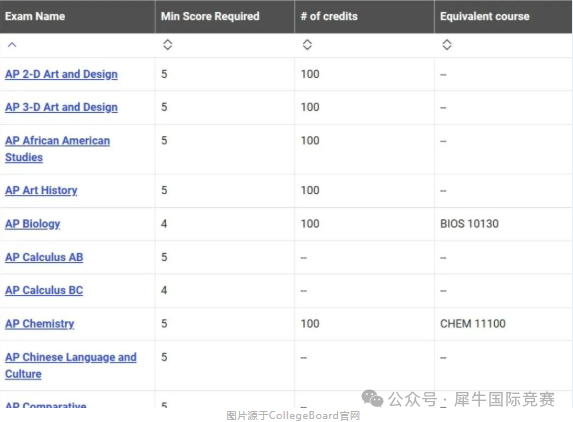Click the Min Score Required header
The width and height of the screenshot is (573, 422).
[x=210, y=16]
